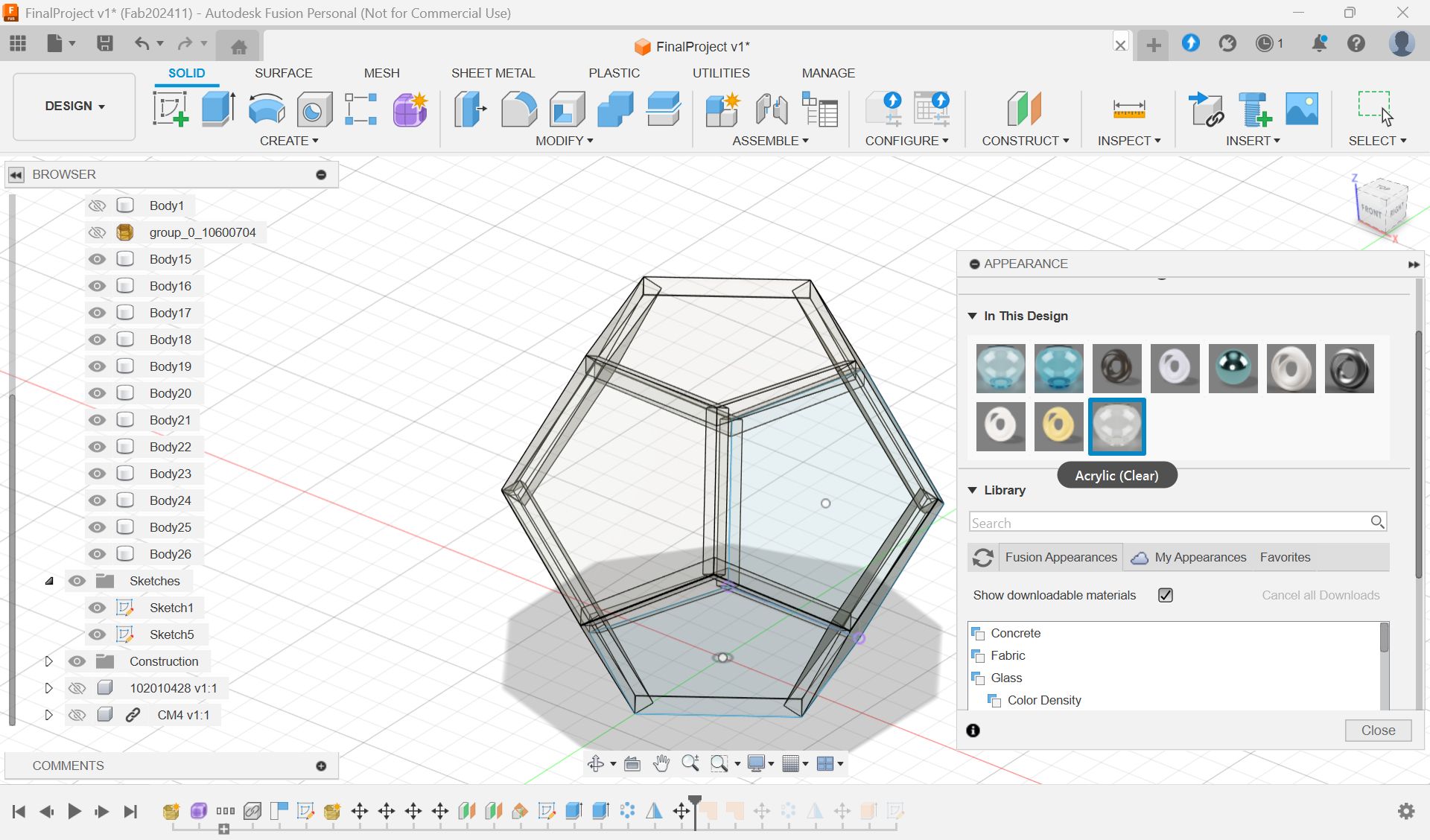Click the Orbit navigation icon
Screen dimensions: 1430x840
coord(596,763)
